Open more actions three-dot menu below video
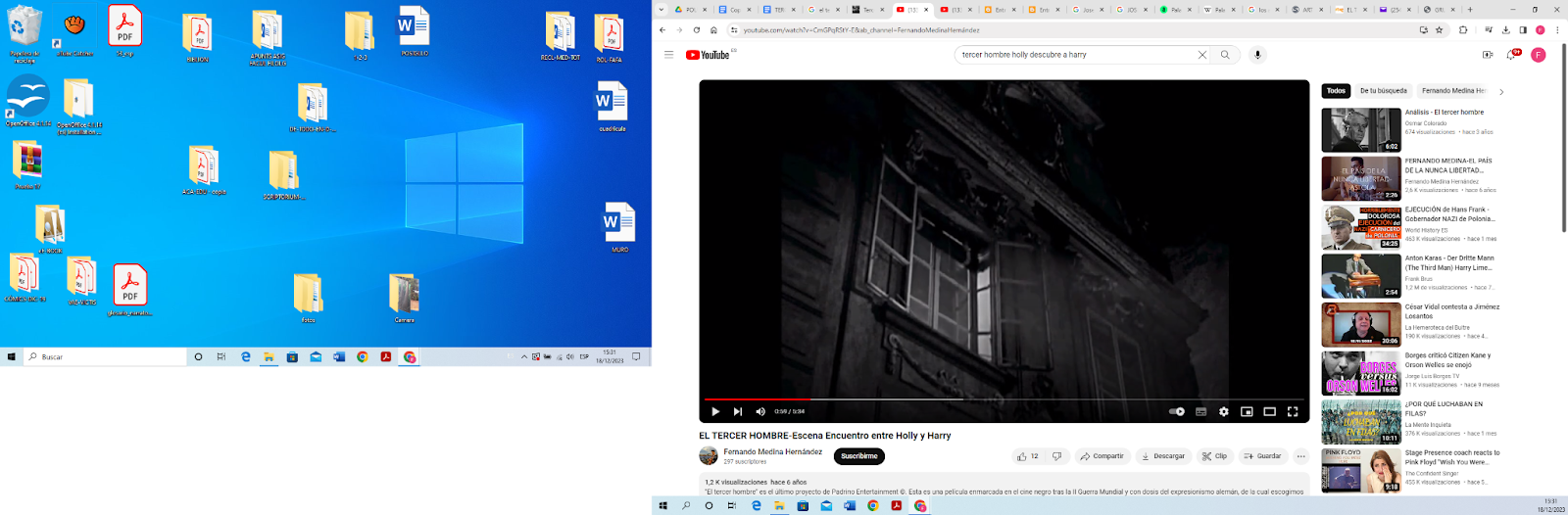The width and height of the screenshot is (1568, 515). (1301, 456)
